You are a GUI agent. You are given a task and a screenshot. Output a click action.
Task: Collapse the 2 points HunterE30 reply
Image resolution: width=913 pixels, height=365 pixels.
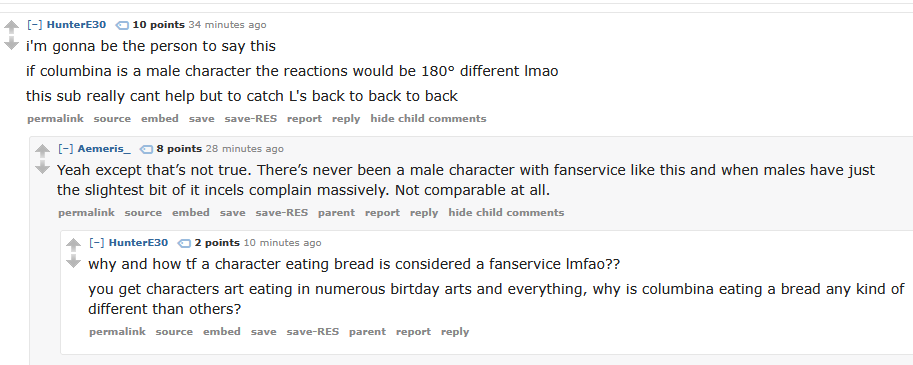tap(97, 243)
